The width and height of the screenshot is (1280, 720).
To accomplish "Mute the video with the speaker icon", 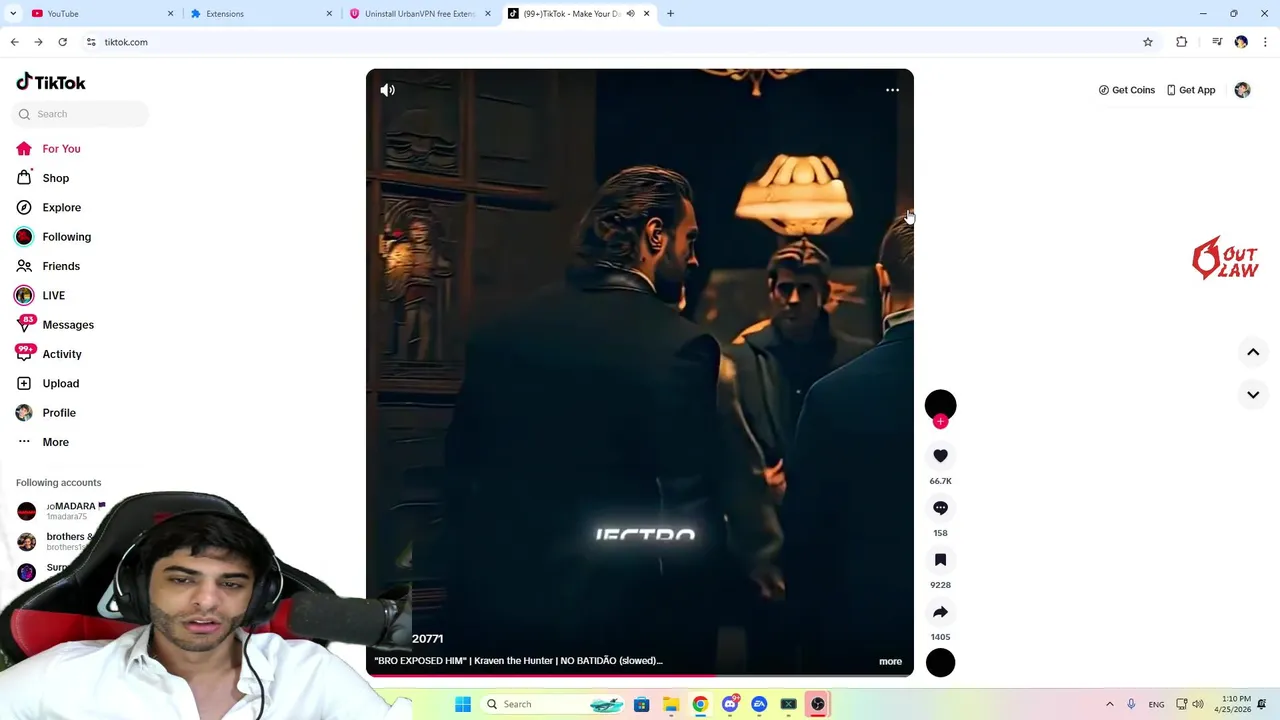I will point(388,90).
